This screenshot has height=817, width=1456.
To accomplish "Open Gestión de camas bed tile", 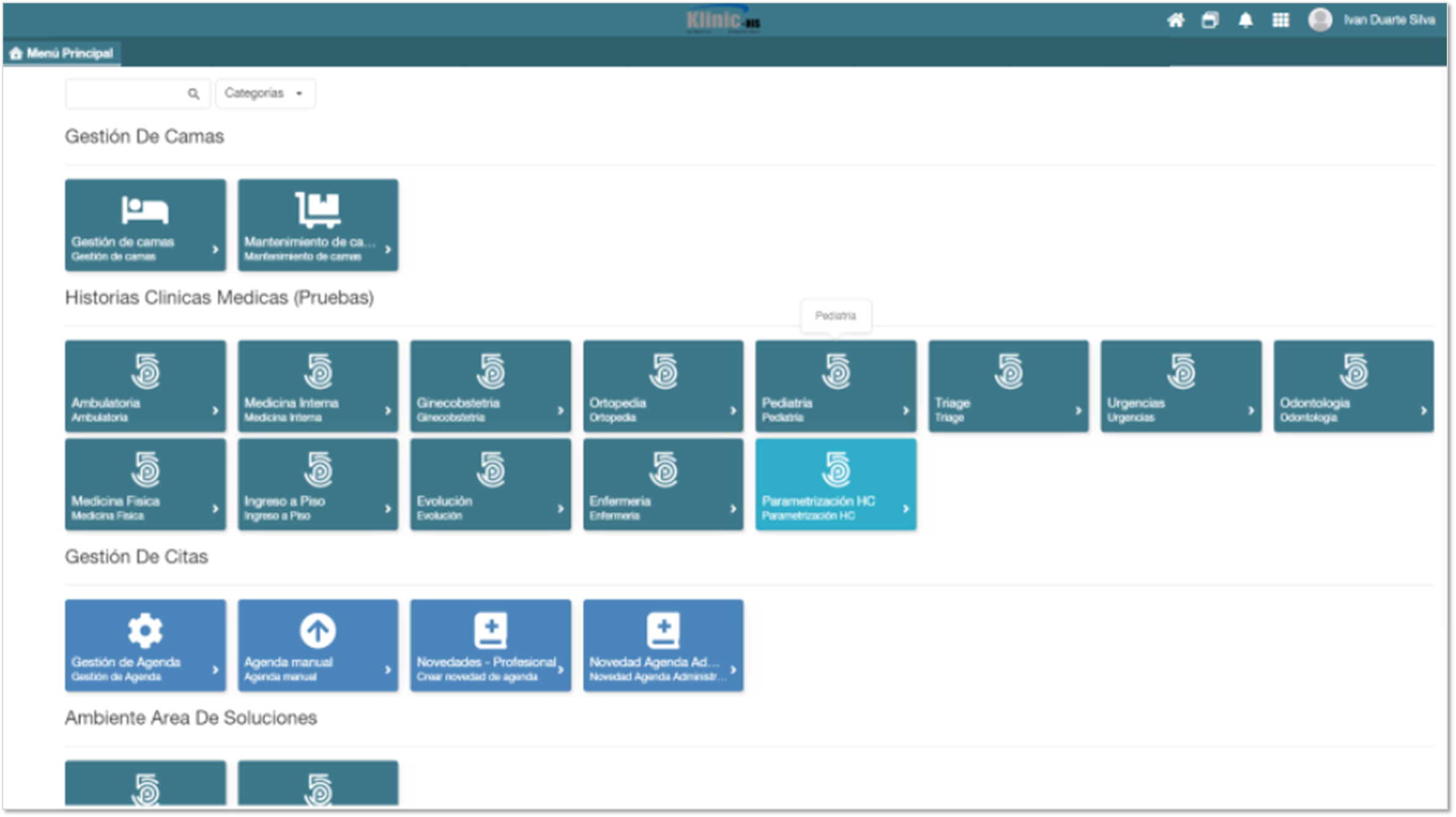I will click(145, 224).
